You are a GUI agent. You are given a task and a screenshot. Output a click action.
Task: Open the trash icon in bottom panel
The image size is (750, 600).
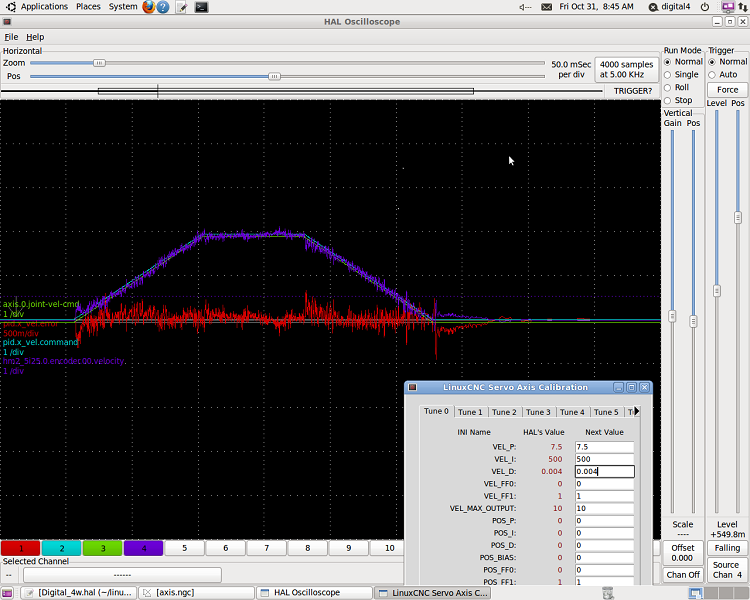click(x=607, y=593)
